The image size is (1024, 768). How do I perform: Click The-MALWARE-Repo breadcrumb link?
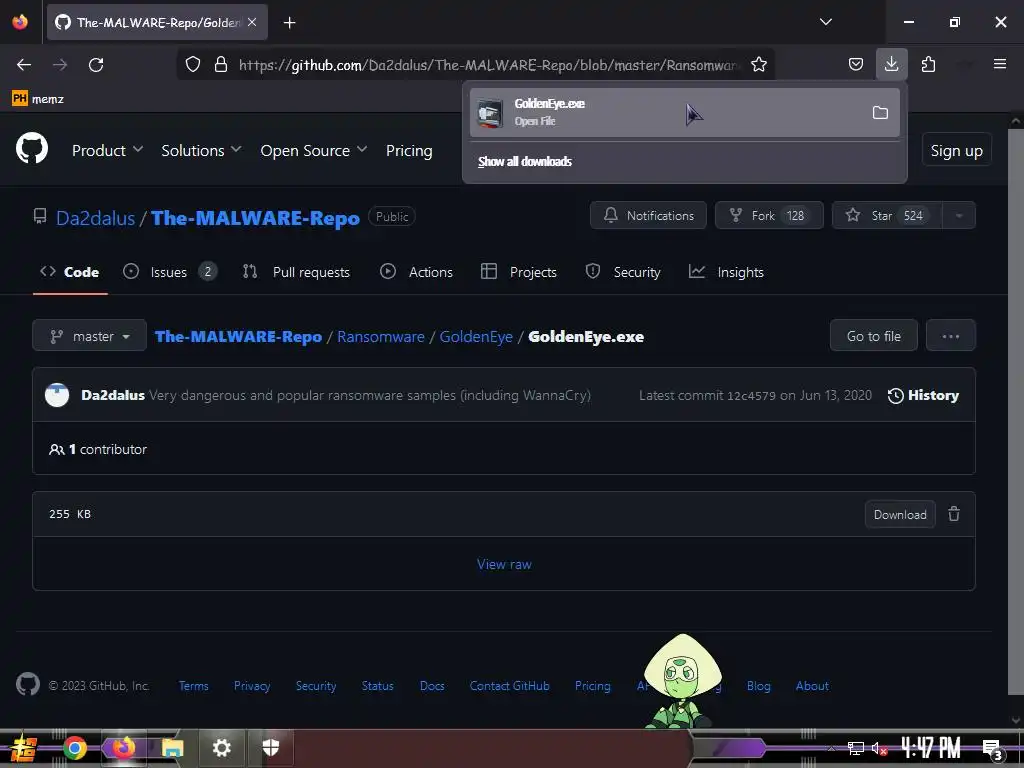(238, 336)
